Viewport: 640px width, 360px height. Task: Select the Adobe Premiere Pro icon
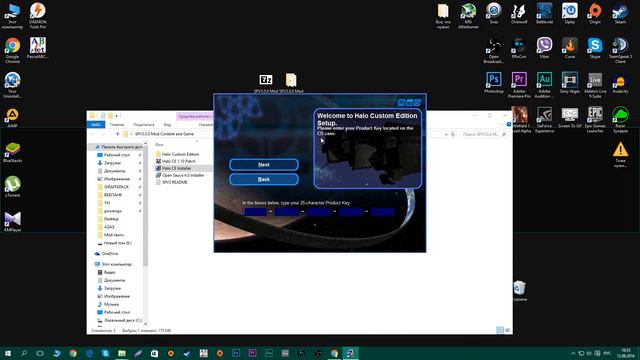[x=519, y=85]
